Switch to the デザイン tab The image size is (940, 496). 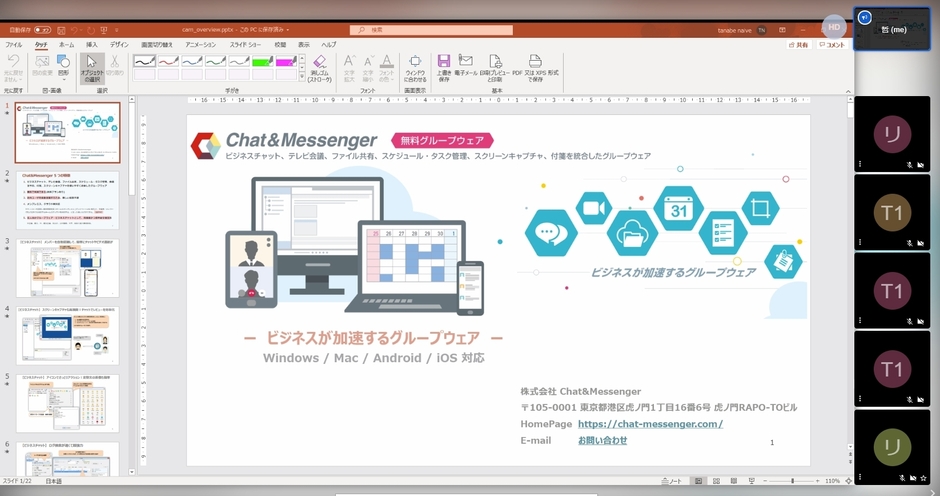coord(119,44)
